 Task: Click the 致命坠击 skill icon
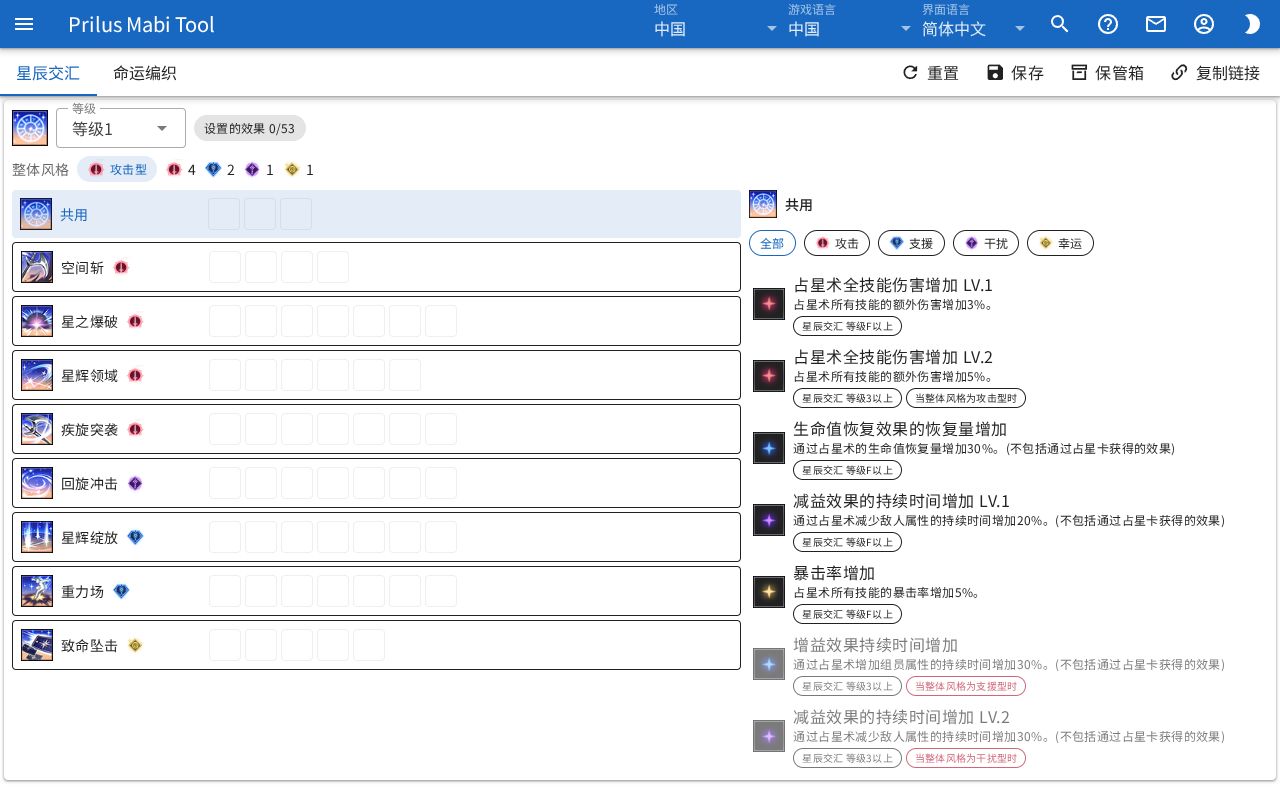(x=37, y=646)
